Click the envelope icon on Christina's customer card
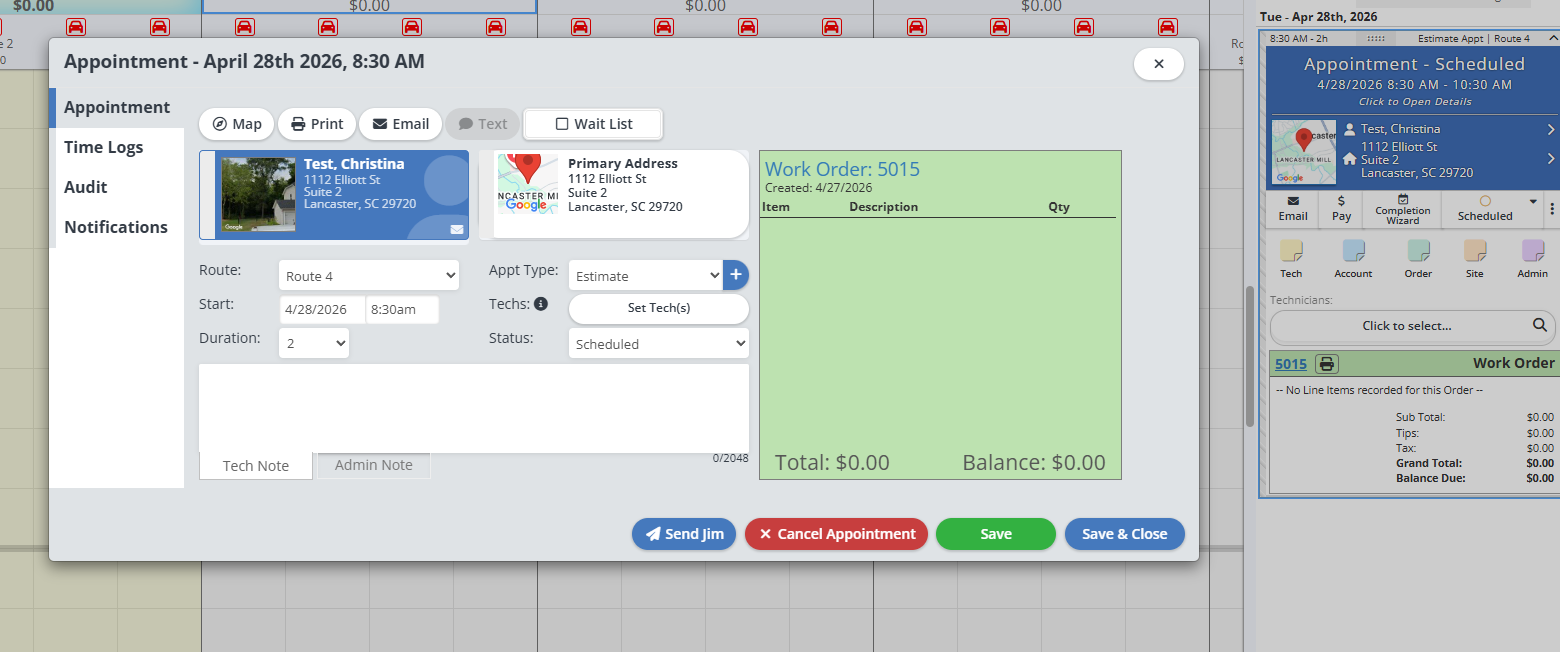 (457, 229)
